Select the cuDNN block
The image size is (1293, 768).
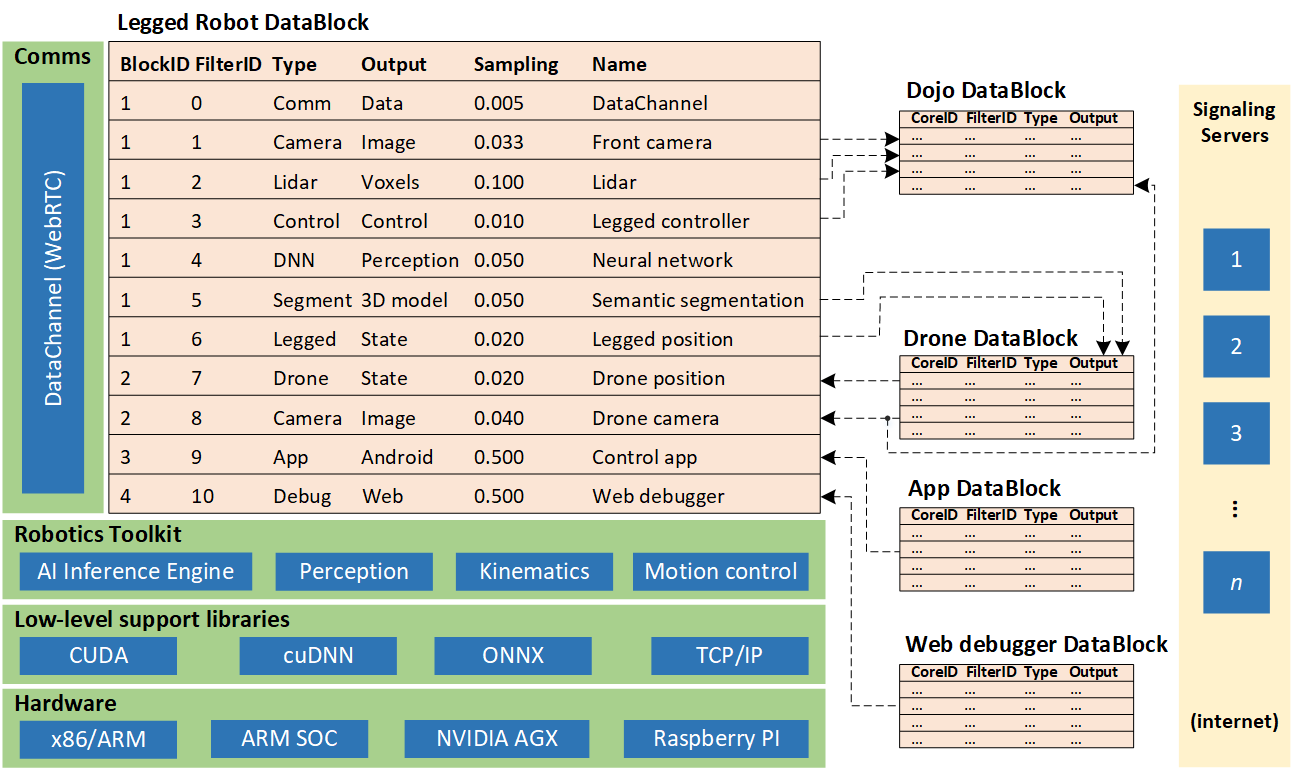click(317, 656)
